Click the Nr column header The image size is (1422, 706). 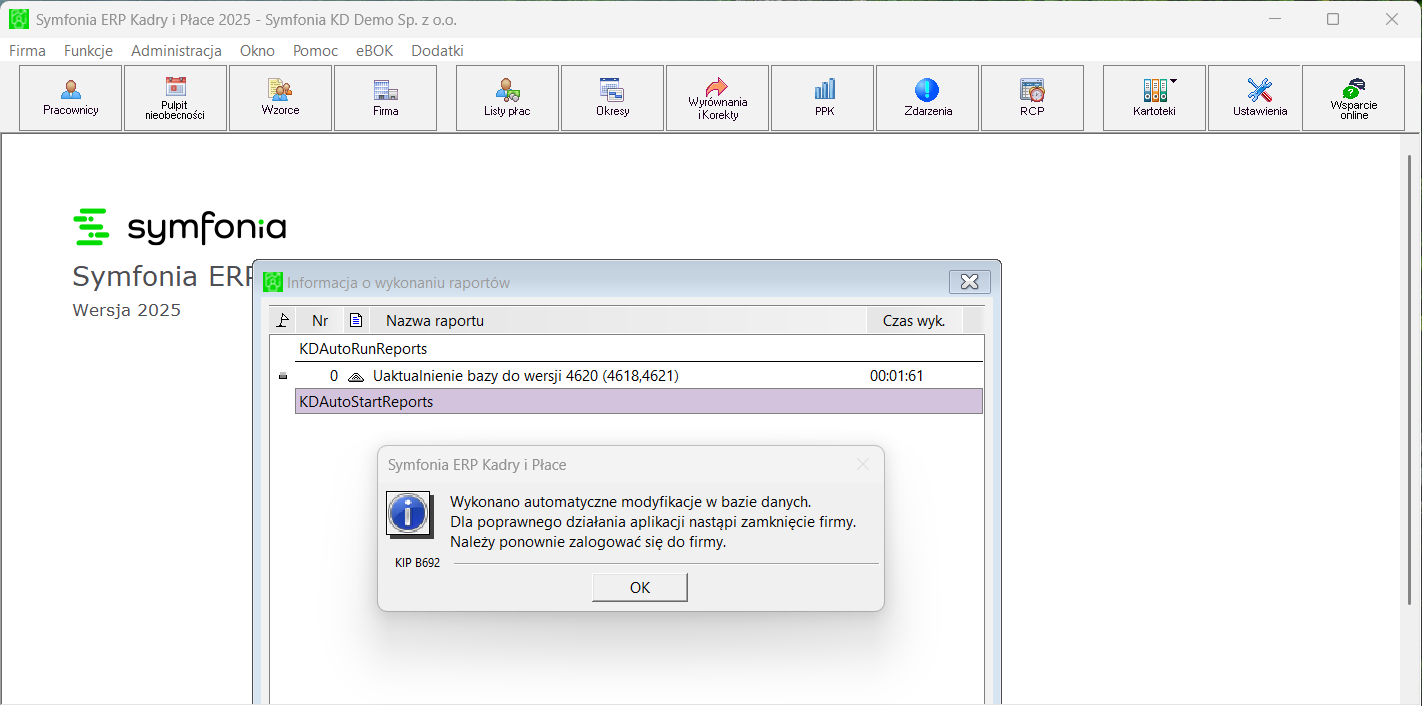click(x=320, y=321)
